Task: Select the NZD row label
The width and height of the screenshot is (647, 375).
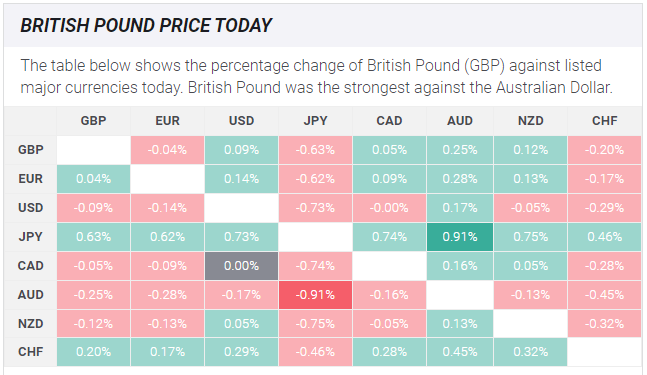Action: (x=31, y=324)
